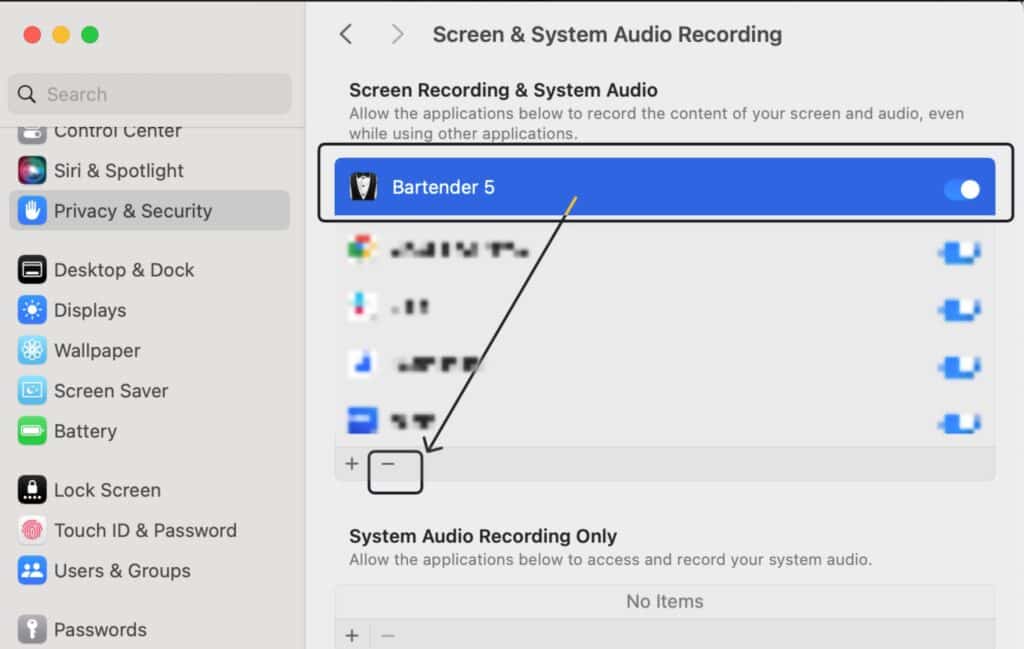Click the green Battery icon

(x=32, y=431)
